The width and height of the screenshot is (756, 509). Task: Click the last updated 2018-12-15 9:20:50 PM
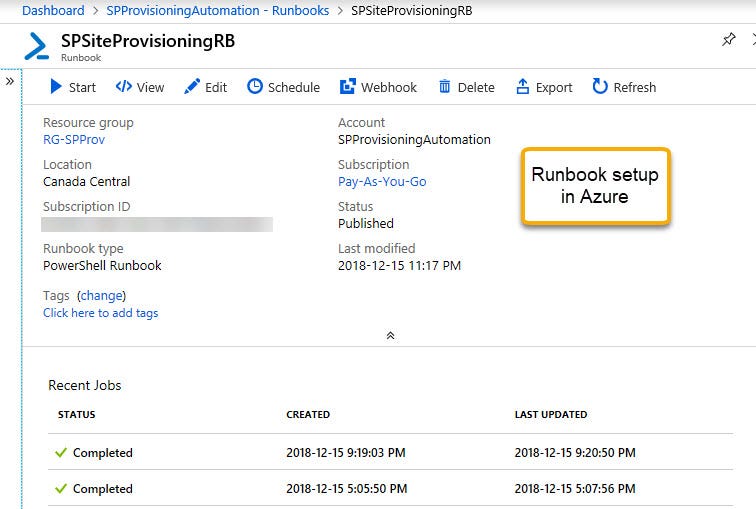pos(575,453)
